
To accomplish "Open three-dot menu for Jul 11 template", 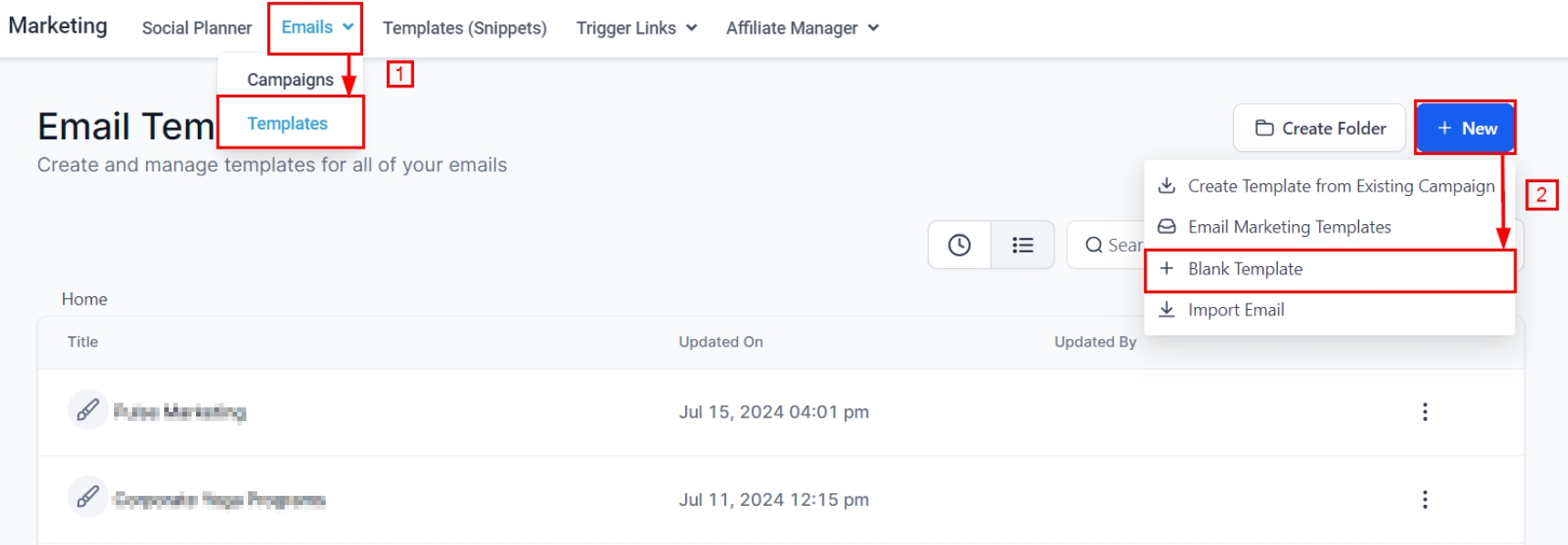I will [x=1424, y=499].
